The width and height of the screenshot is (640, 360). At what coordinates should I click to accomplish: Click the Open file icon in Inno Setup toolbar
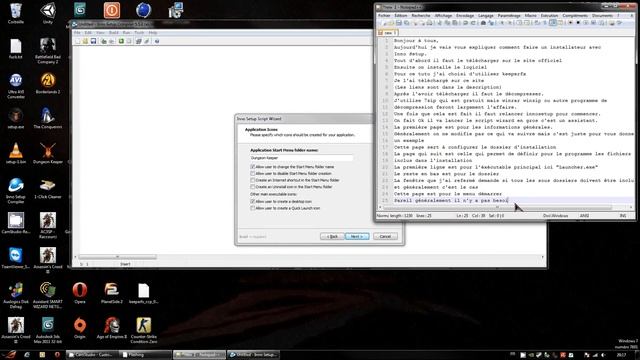coord(85,41)
